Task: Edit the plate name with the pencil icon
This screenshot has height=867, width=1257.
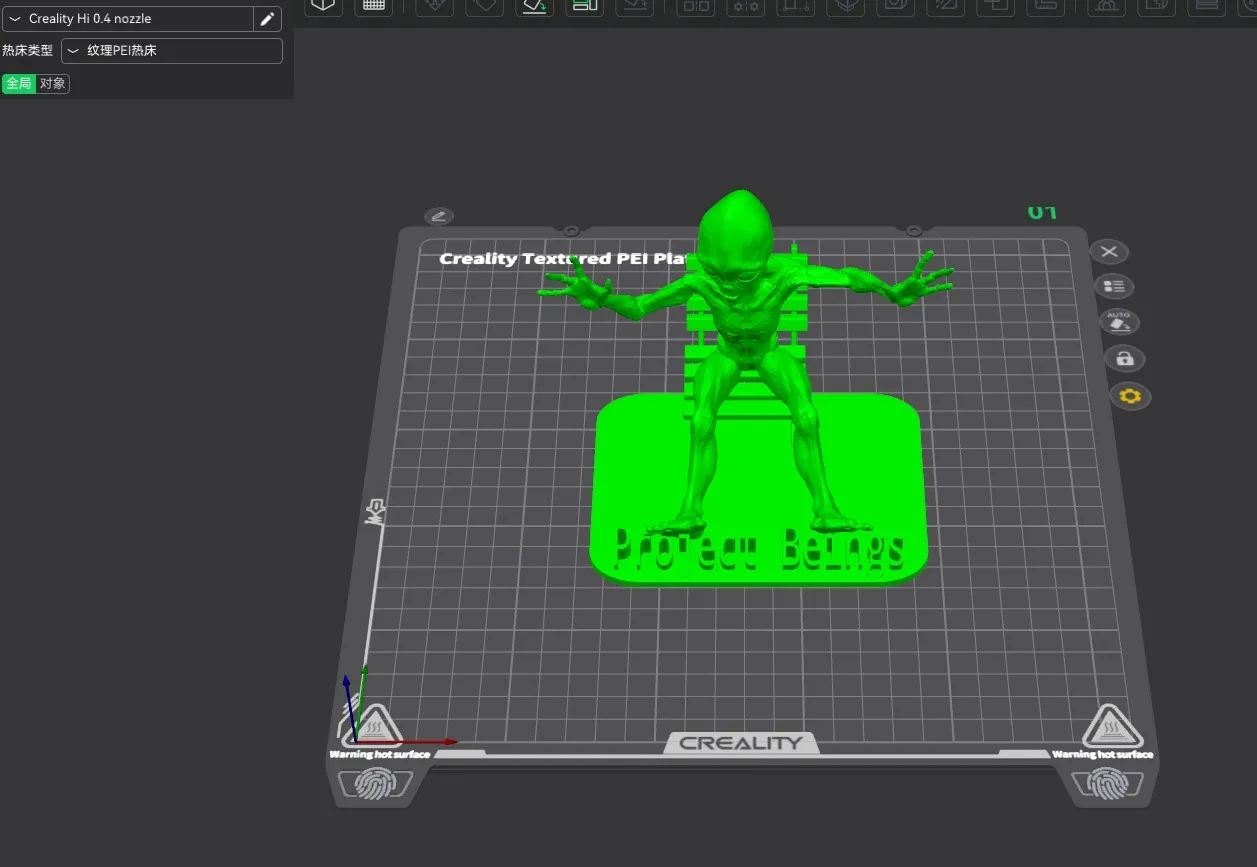Action: pyautogui.click(x=439, y=216)
